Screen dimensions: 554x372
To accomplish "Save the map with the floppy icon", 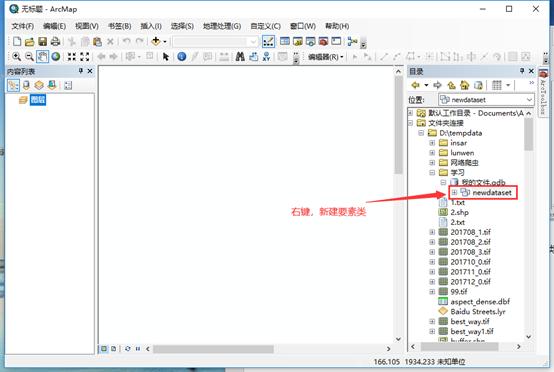I will click(x=43, y=42).
